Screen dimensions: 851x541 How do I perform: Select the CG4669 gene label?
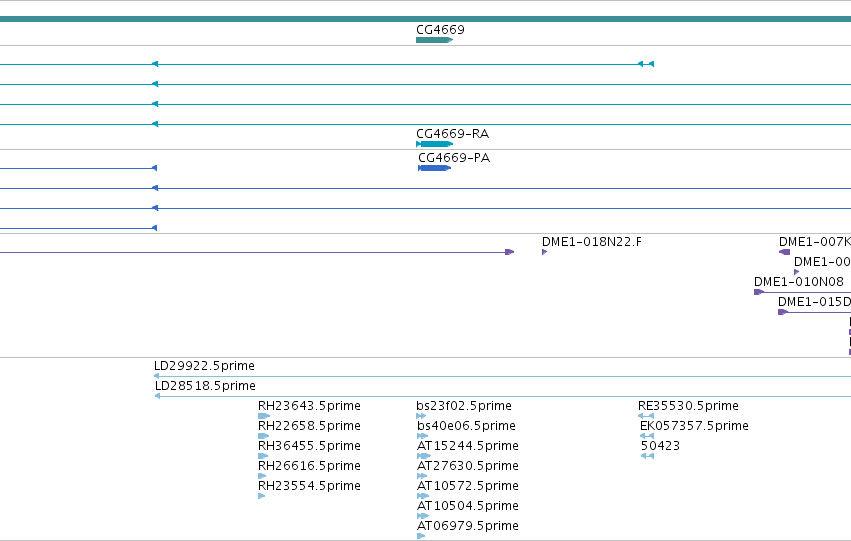[440, 30]
